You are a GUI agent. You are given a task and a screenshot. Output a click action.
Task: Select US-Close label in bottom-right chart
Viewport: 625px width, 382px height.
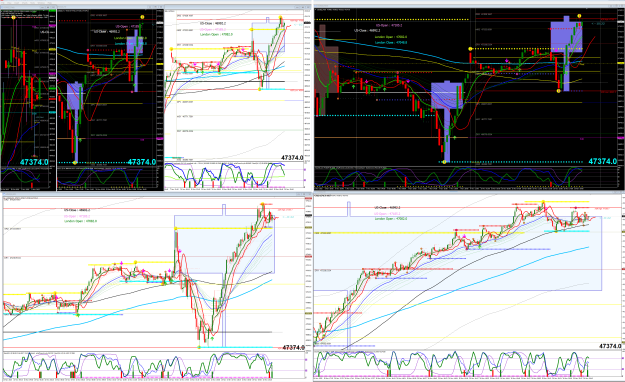pyautogui.click(x=387, y=208)
